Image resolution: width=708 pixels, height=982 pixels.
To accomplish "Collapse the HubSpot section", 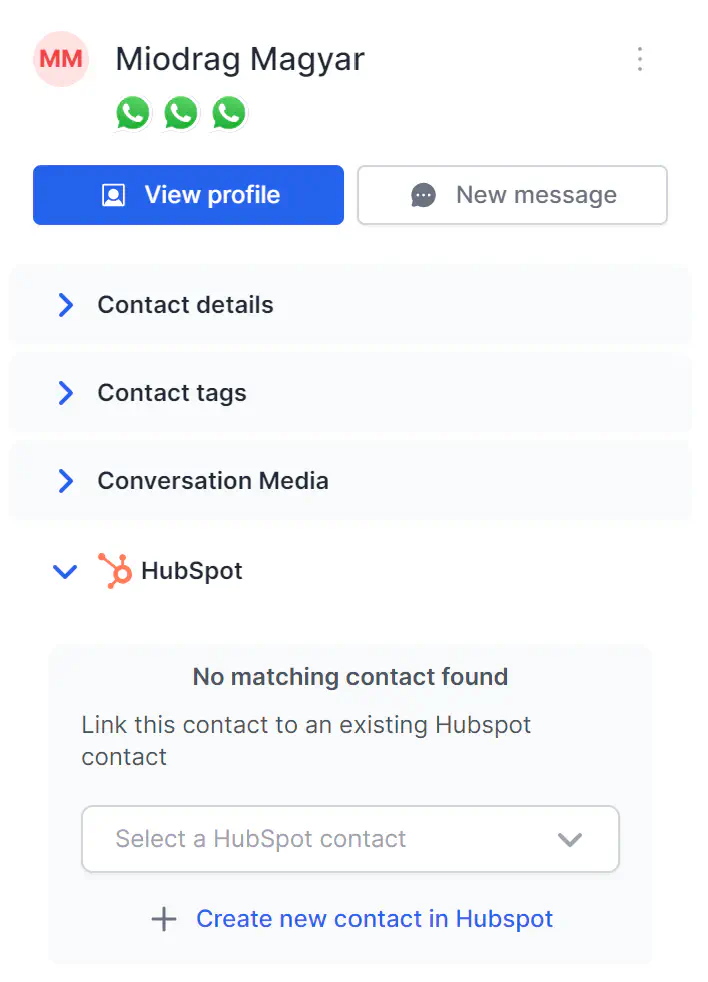I will 64,571.
